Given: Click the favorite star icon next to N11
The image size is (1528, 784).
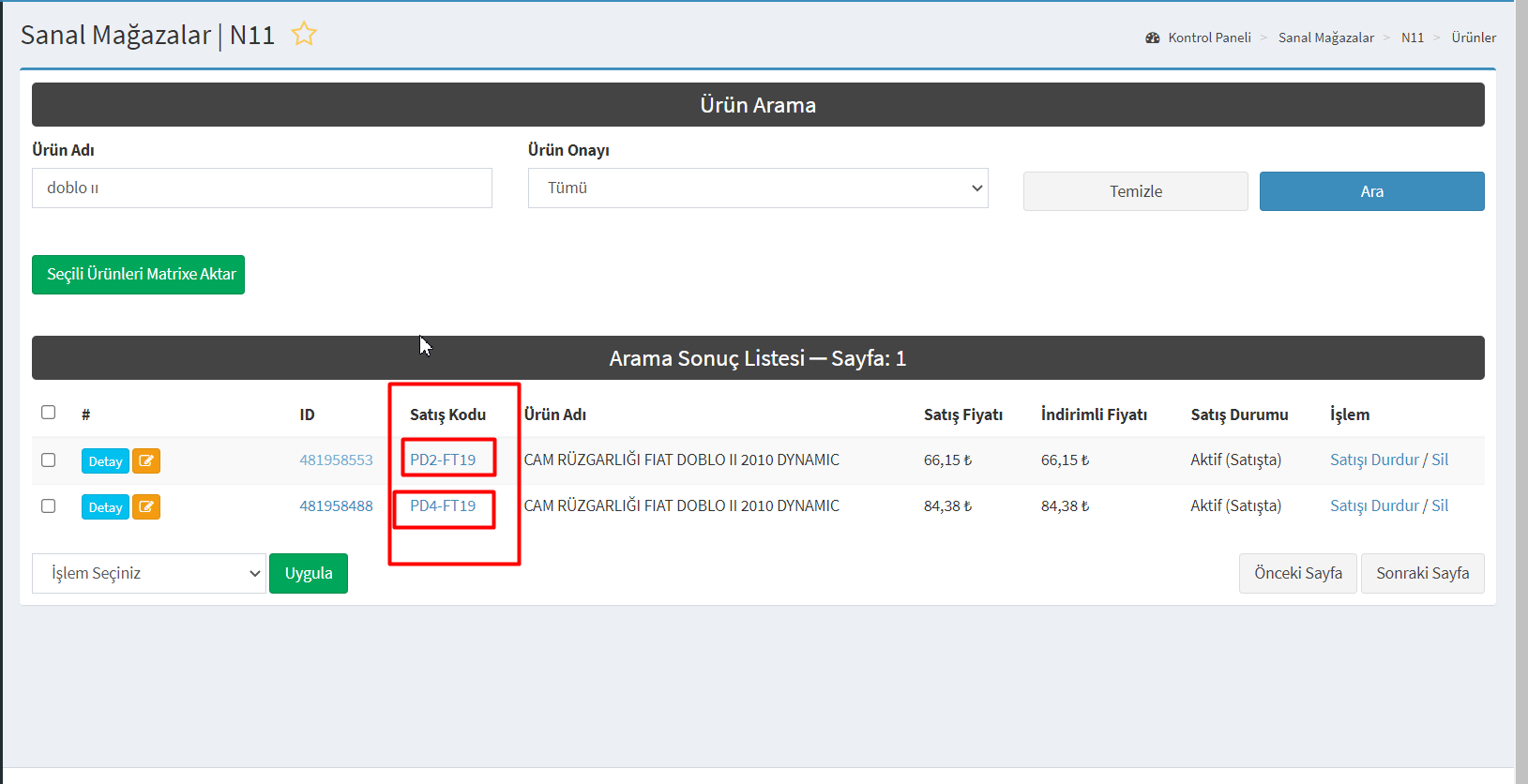Looking at the screenshot, I should 304,35.
